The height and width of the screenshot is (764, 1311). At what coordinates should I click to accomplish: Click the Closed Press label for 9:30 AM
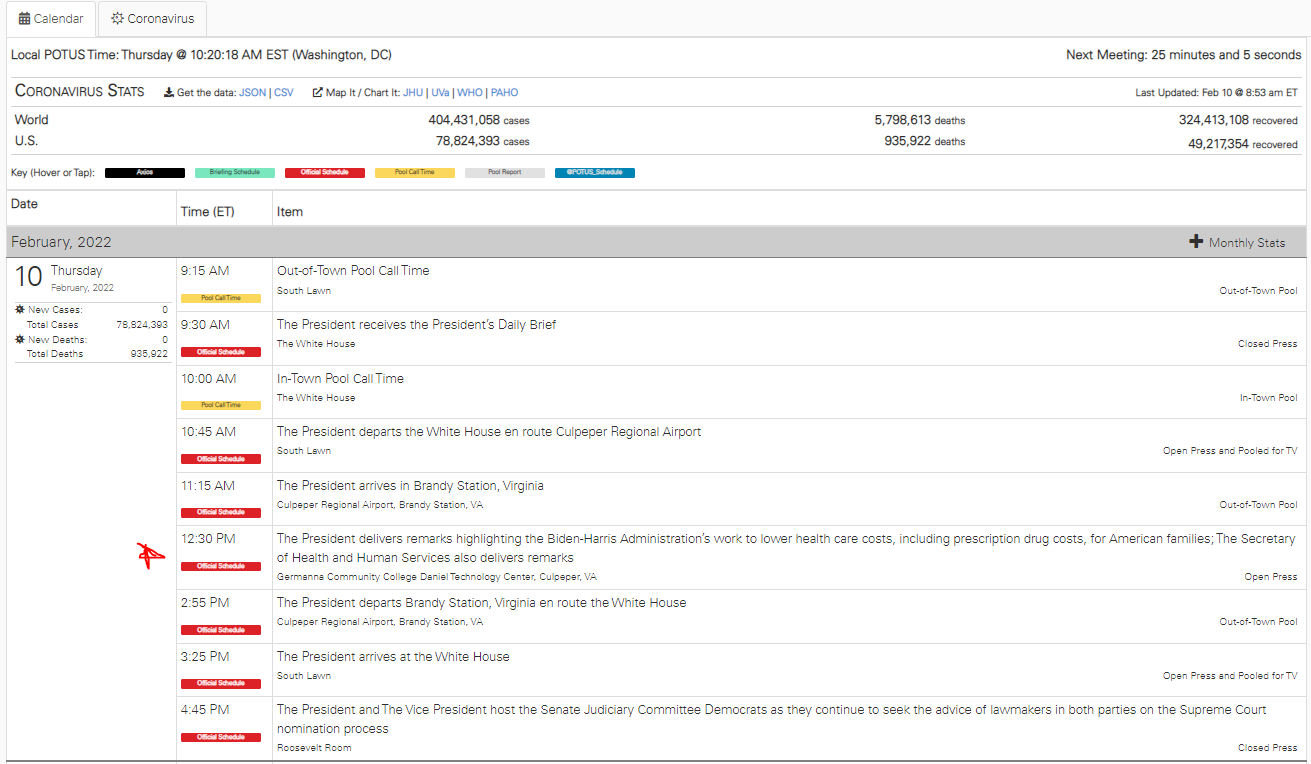(x=1268, y=344)
